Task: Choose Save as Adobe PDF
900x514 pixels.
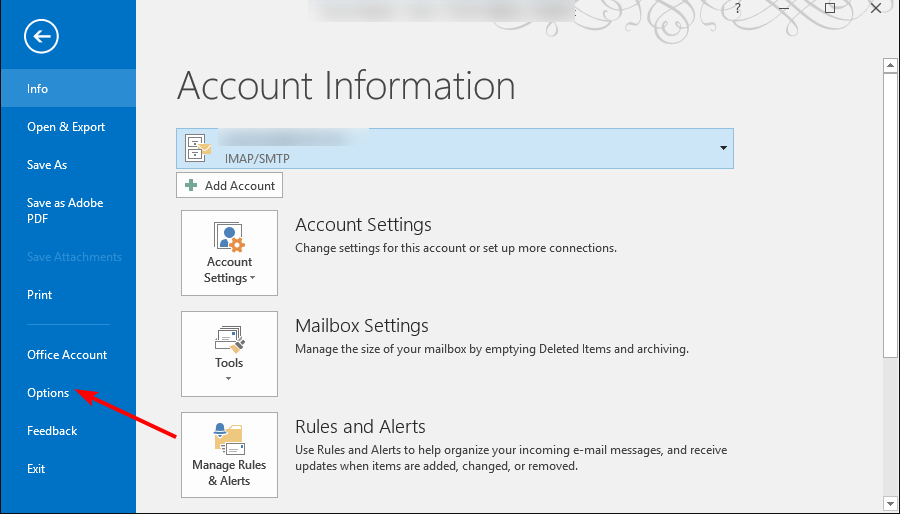Action: (x=68, y=211)
